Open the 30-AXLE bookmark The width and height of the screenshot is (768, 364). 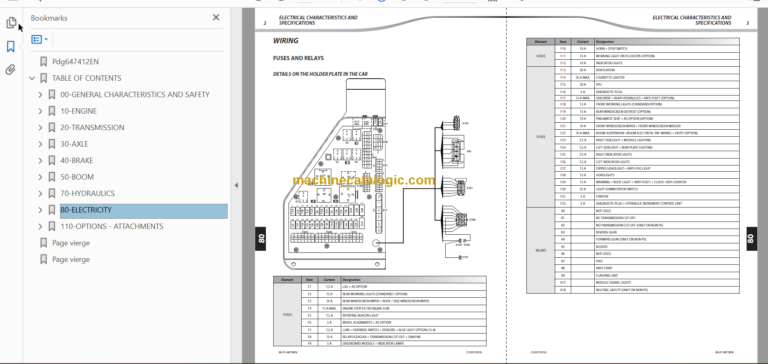pos(74,144)
